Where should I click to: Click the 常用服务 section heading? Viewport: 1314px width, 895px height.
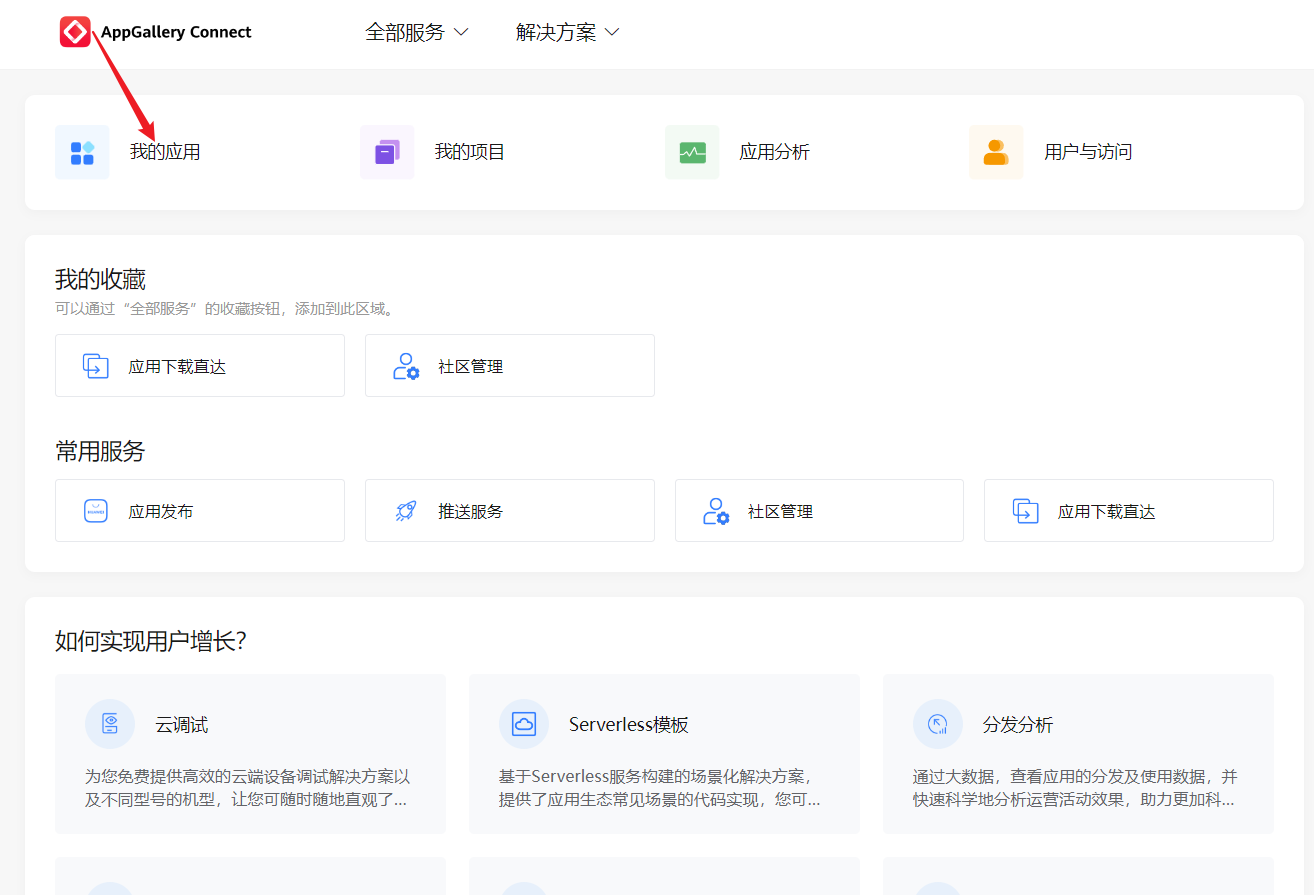(100, 451)
